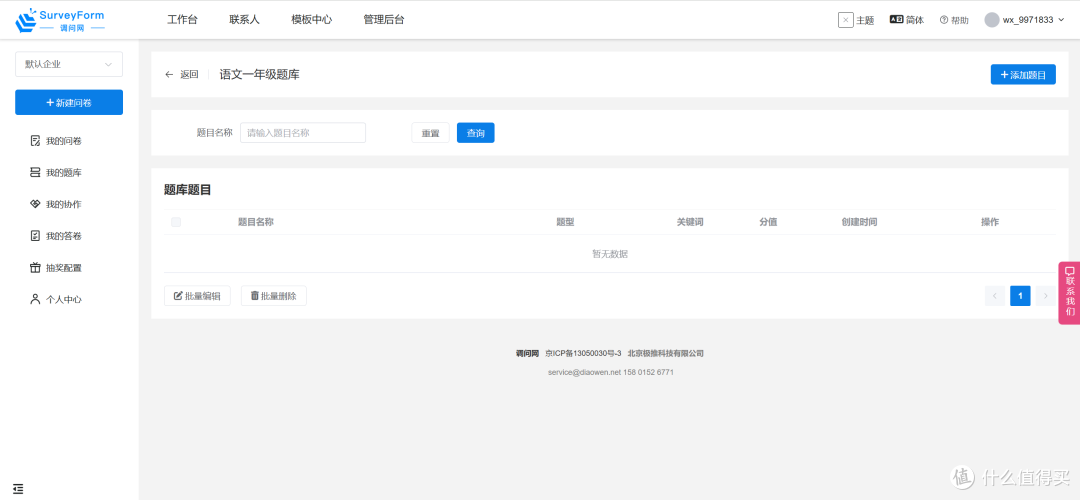Click 批量删除 button
The image size is (1080, 500).
coord(273,295)
